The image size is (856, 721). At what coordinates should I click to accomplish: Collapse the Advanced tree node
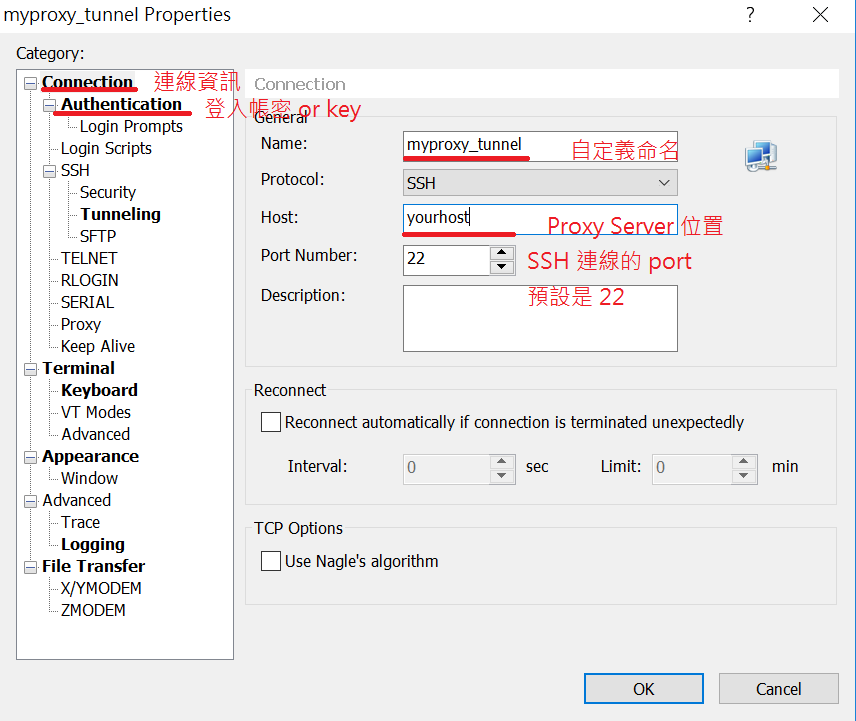click(31, 501)
